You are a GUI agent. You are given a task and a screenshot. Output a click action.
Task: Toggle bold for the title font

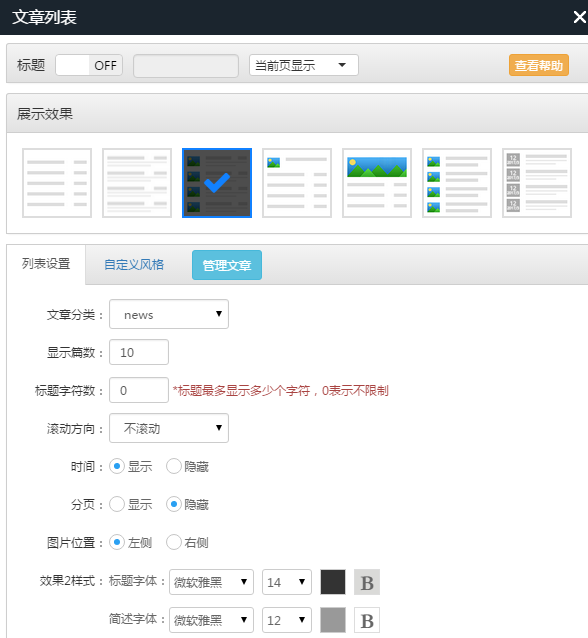tap(367, 582)
